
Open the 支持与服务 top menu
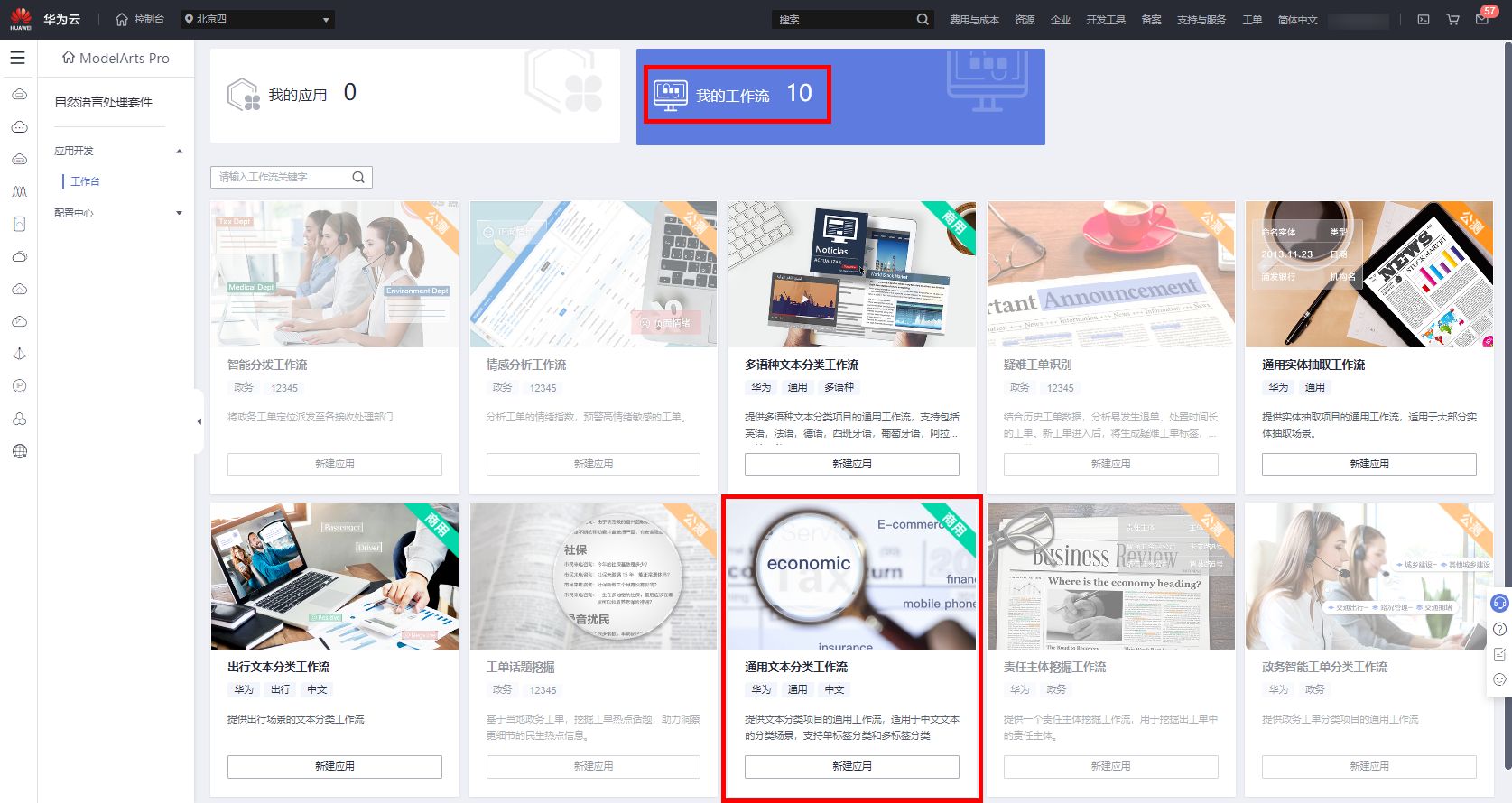coord(1201,19)
